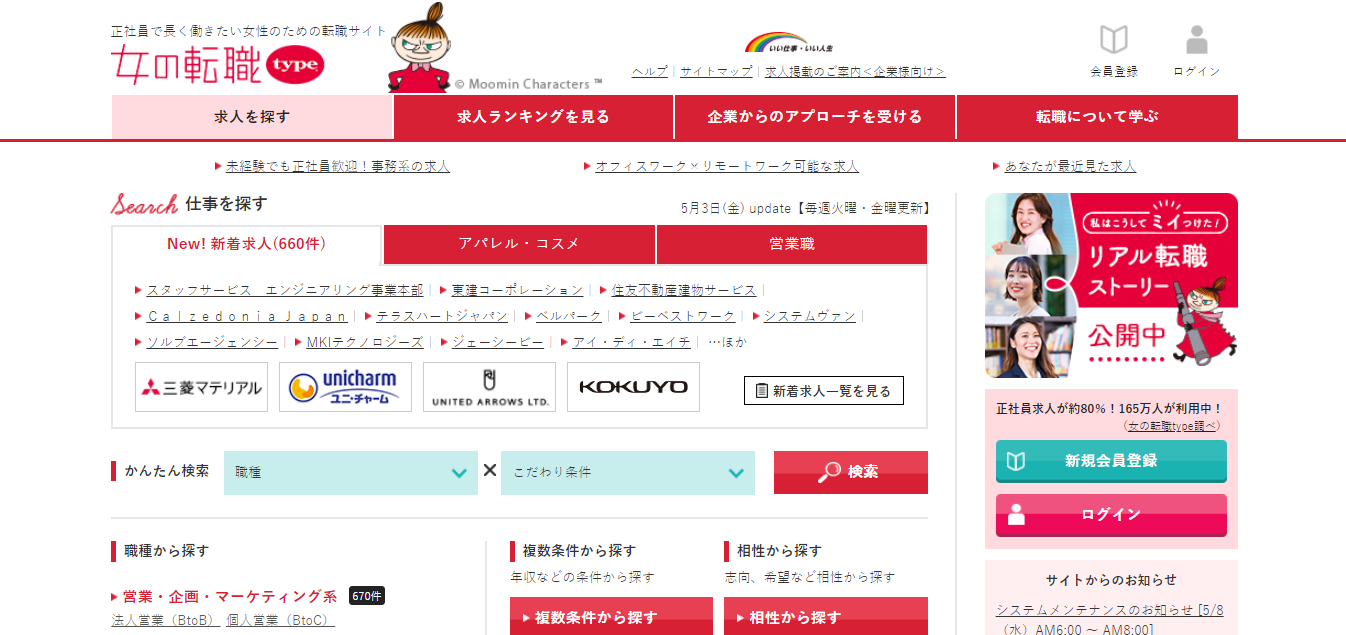Screen dimensions: 1346x635
Task: Switch to the New! 新着求人(660件) tab
Action: point(246,244)
